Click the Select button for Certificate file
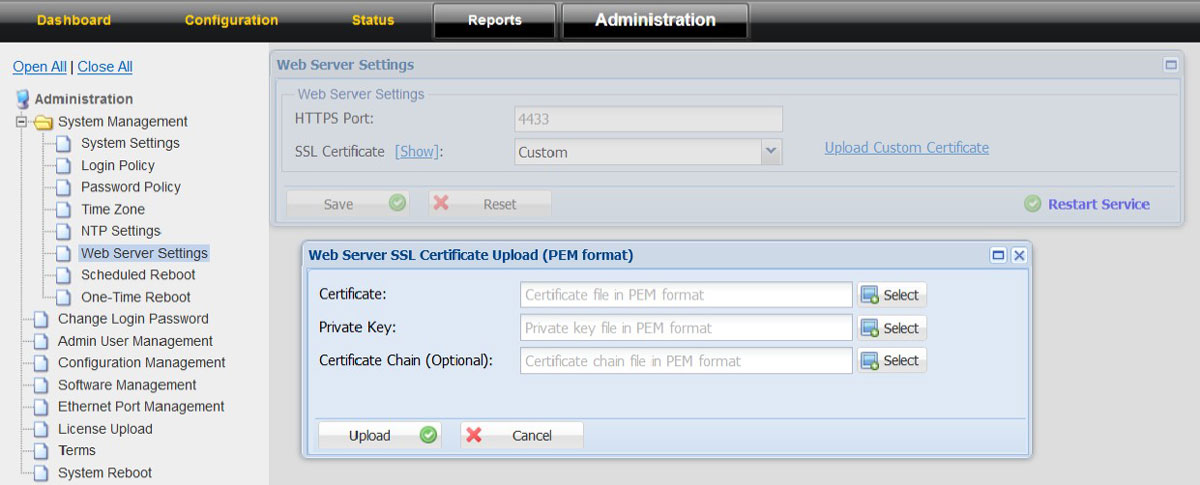The height and width of the screenshot is (485, 1200). pyautogui.click(x=891, y=295)
